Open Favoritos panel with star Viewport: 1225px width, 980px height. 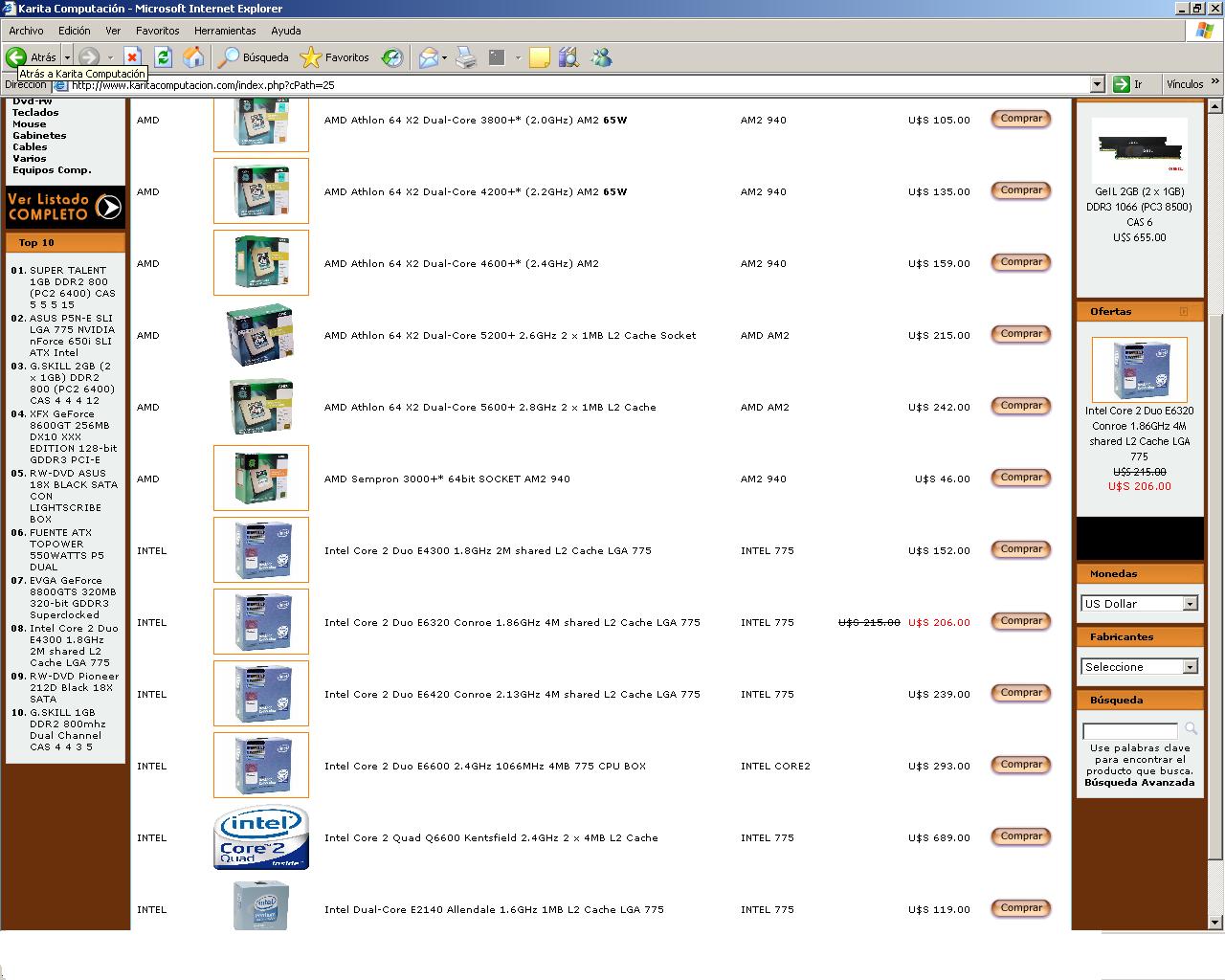pyautogui.click(x=335, y=57)
